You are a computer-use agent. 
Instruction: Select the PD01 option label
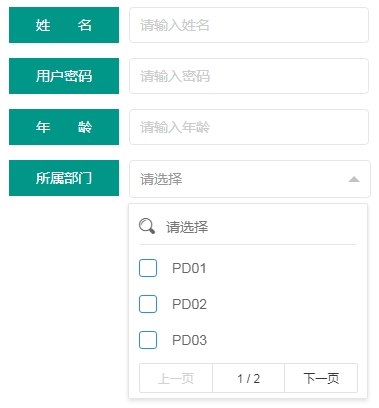(189, 268)
